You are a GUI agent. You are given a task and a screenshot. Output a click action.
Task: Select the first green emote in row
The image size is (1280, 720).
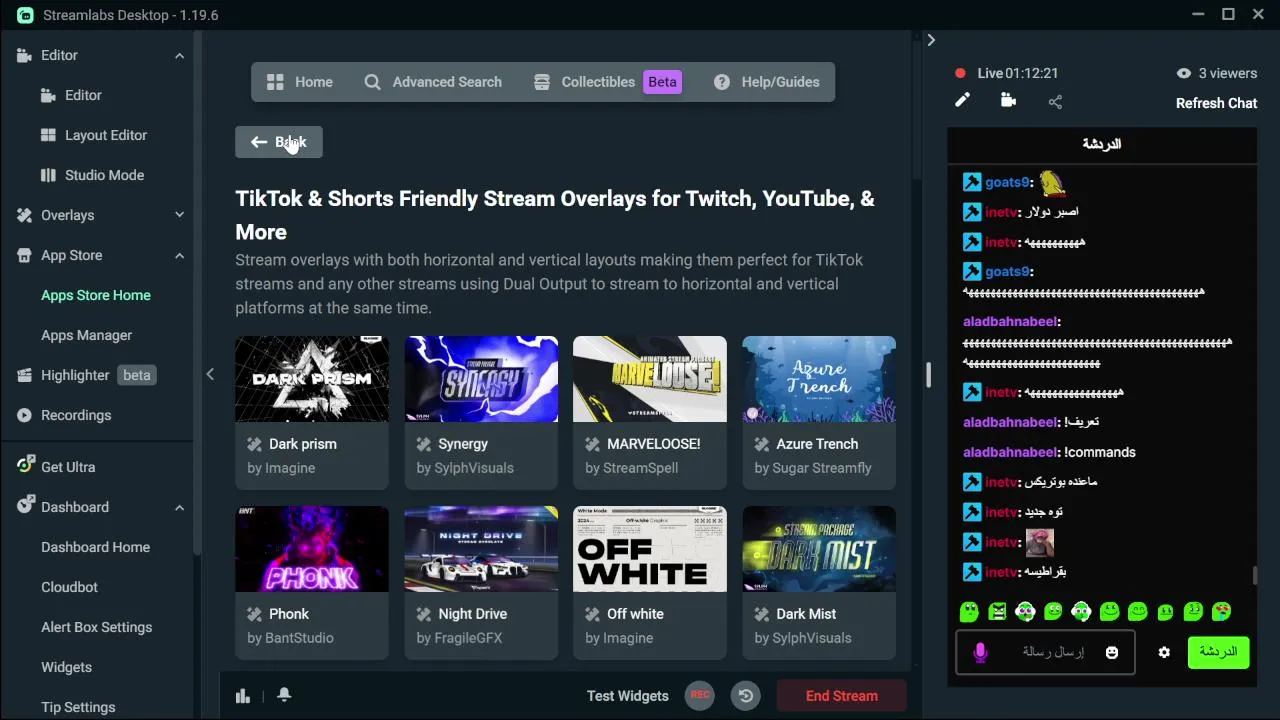[969, 611]
